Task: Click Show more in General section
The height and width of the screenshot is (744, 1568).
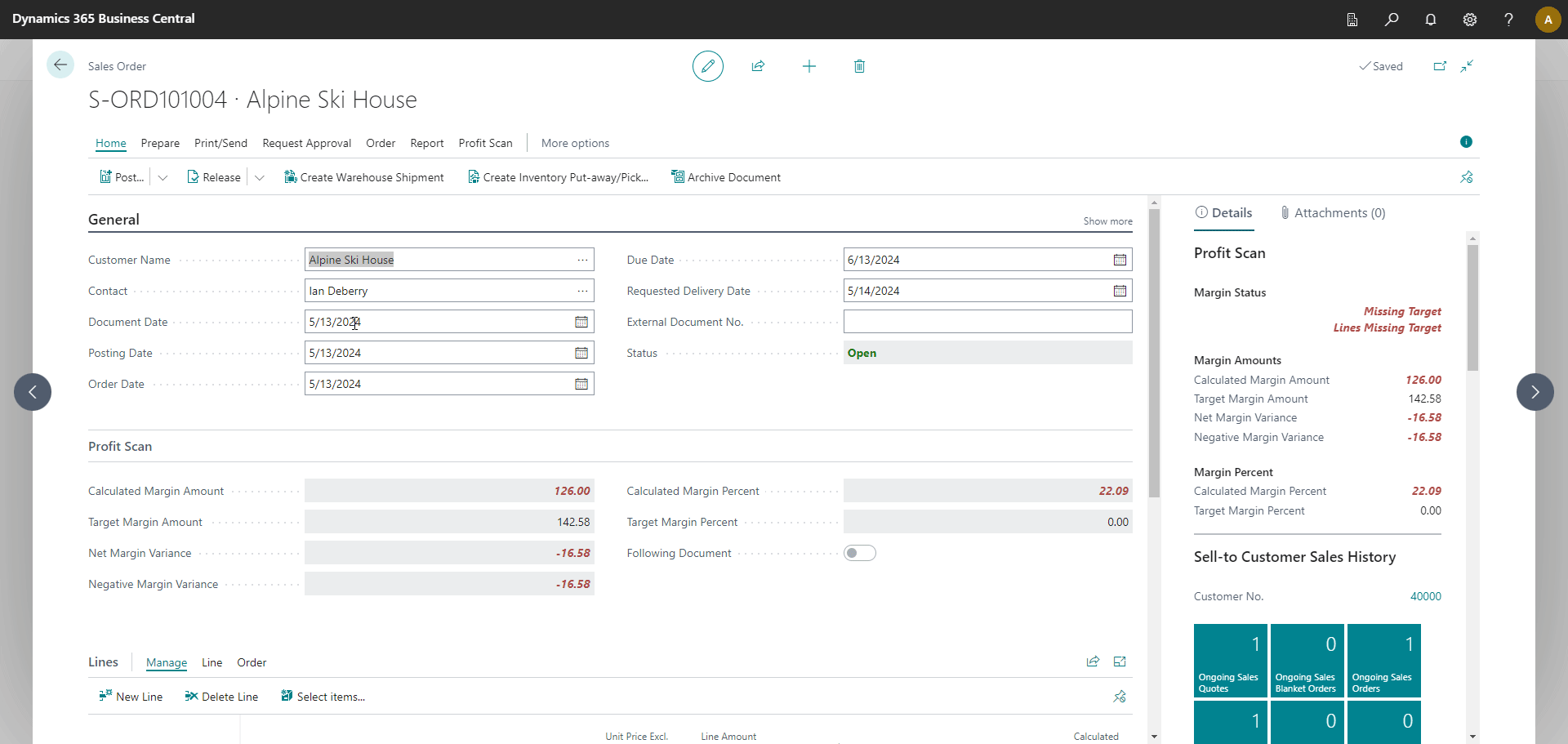Action: [x=1107, y=221]
